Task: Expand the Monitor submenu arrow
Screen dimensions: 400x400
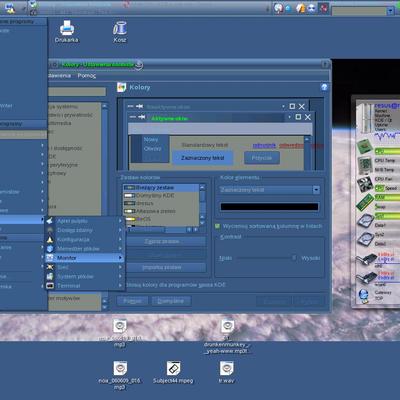Action: pos(120,258)
